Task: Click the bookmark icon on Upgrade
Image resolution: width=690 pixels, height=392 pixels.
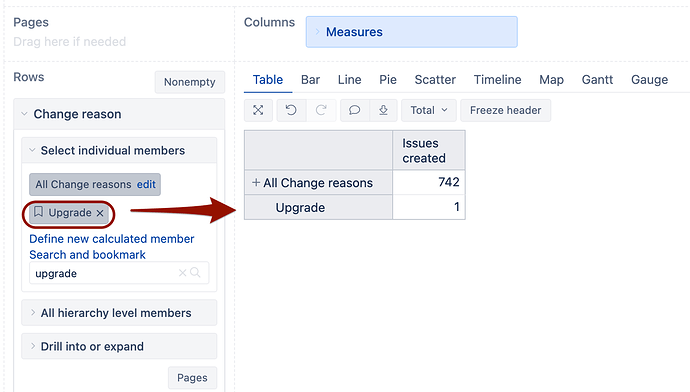Action: [39, 212]
